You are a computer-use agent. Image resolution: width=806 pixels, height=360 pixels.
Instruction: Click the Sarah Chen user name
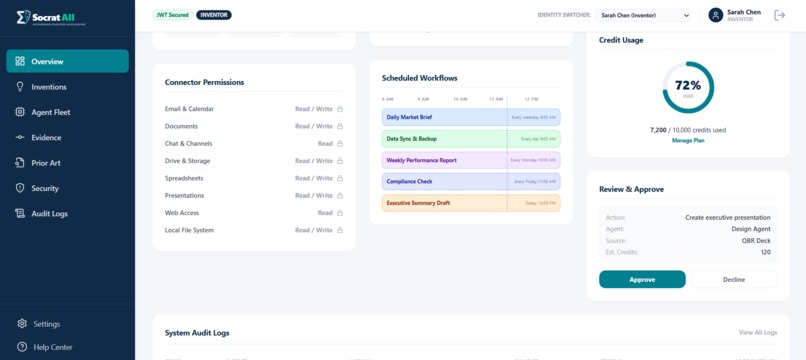[x=744, y=12]
